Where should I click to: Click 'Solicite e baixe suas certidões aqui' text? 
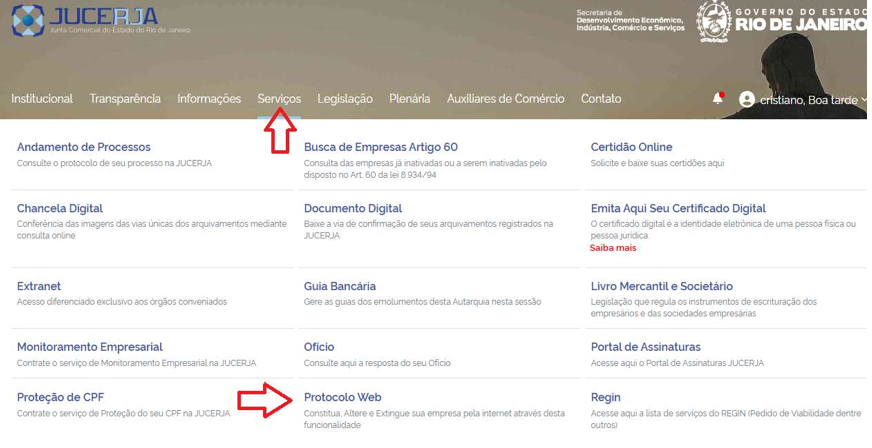point(657,163)
